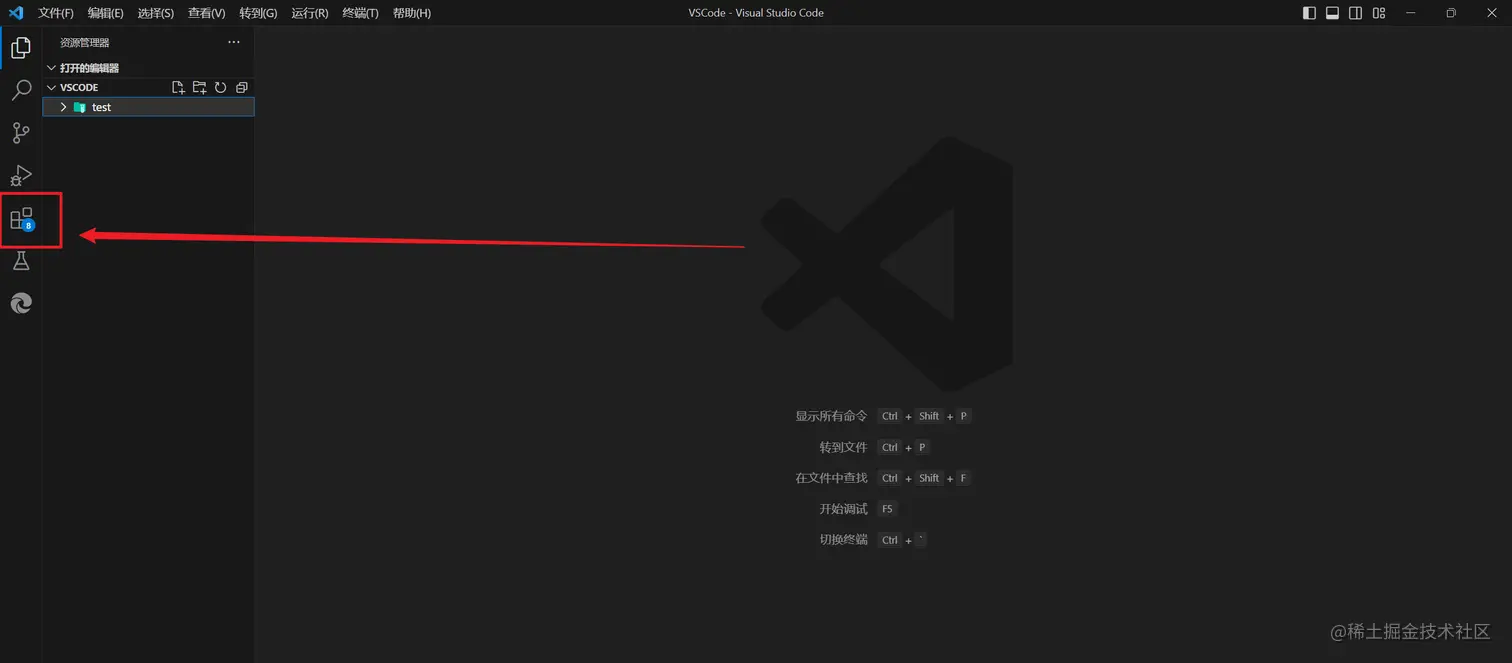Click the 开始调试 hint text
The height and width of the screenshot is (663, 1512).
pyautogui.click(x=843, y=509)
